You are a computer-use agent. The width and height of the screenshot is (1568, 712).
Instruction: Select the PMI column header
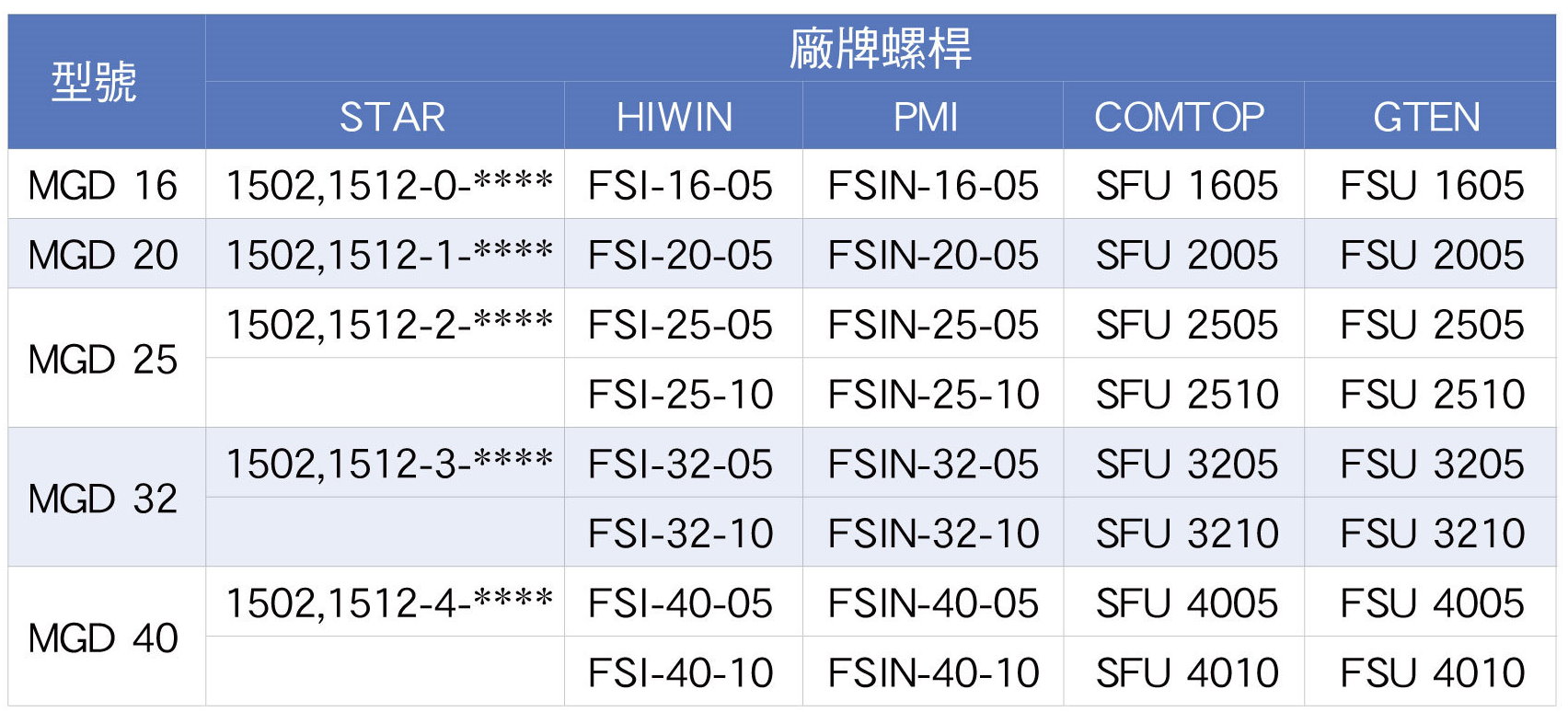point(926,117)
